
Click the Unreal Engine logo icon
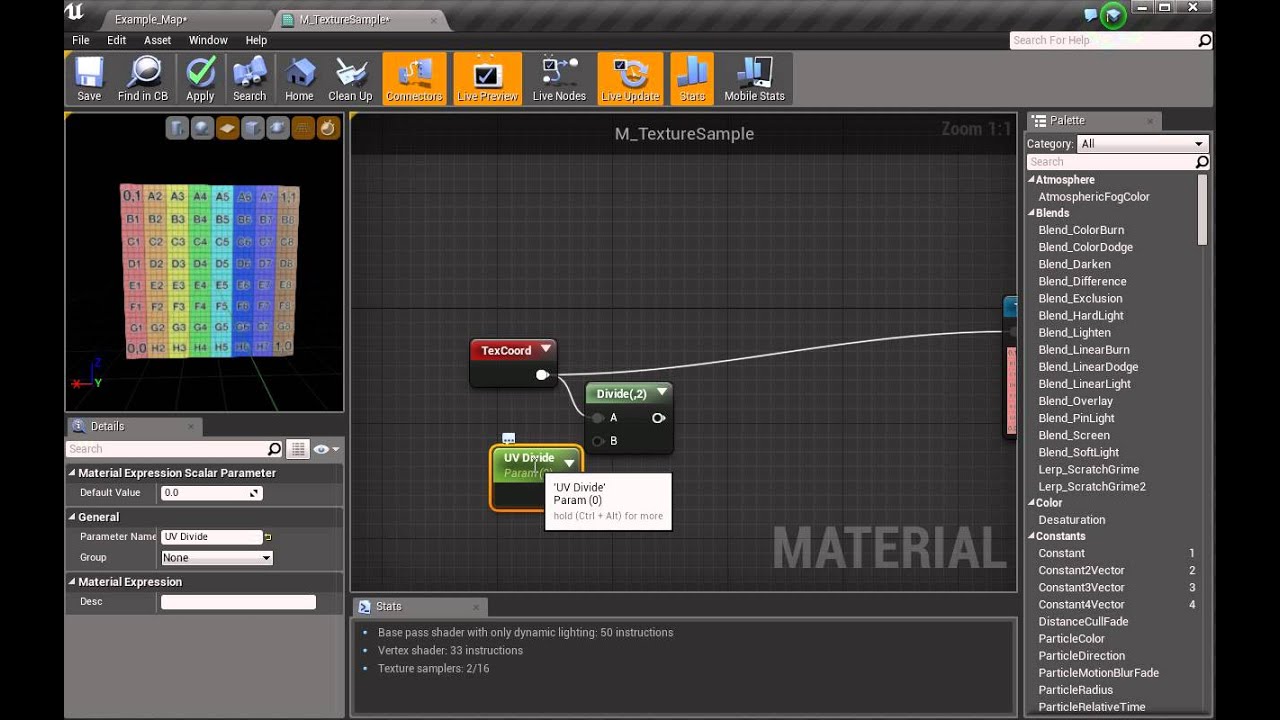75,13
